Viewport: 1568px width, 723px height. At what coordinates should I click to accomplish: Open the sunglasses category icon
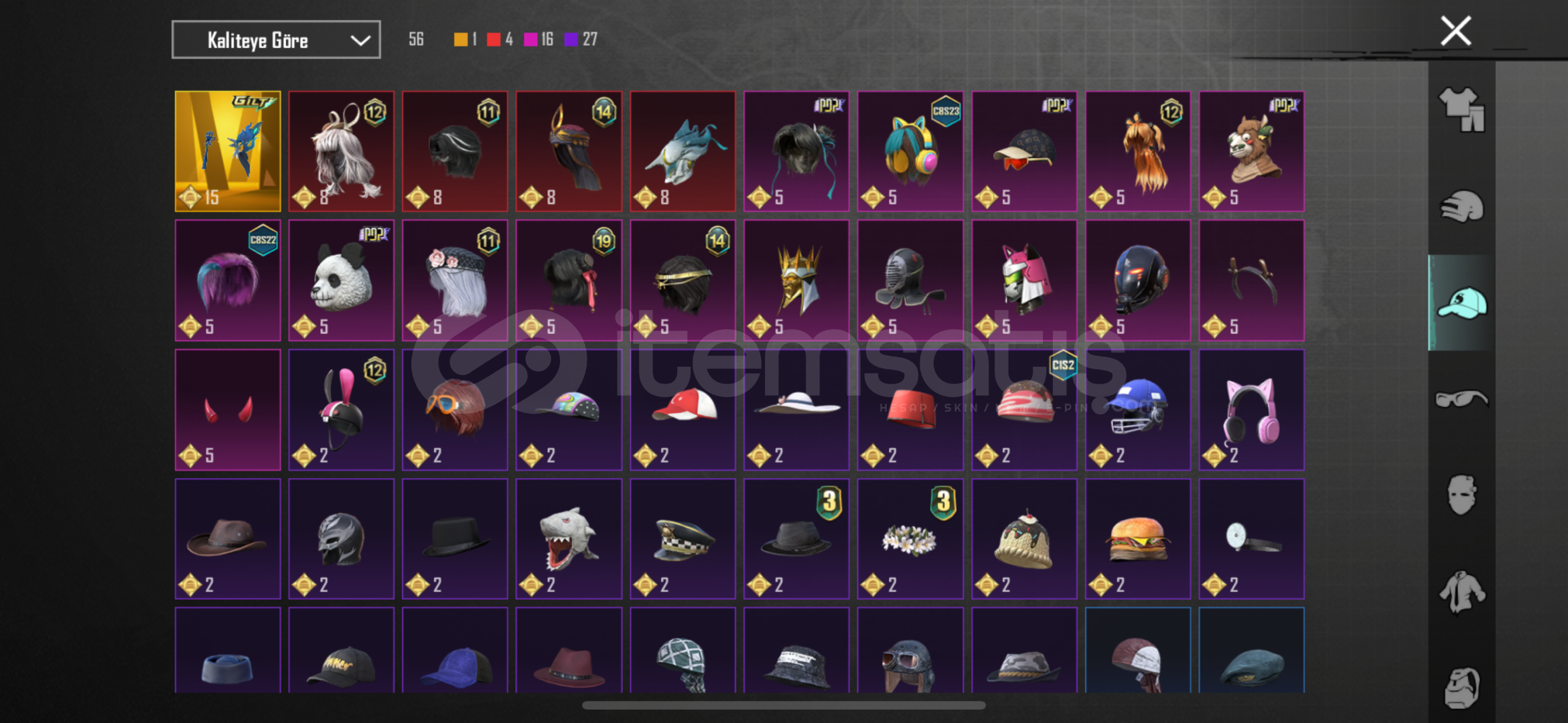[x=1462, y=399]
